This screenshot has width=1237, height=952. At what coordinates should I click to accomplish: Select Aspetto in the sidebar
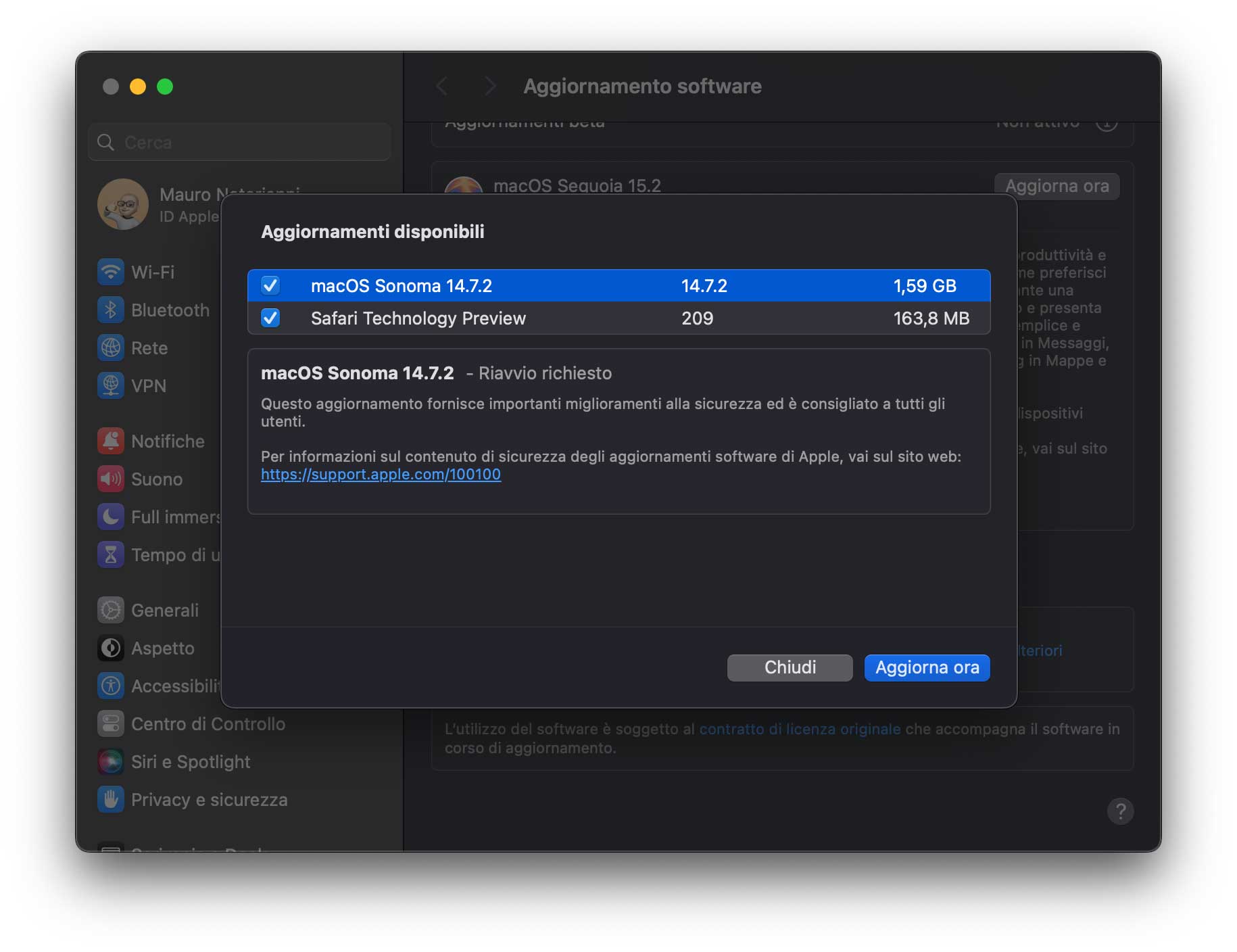(162, 648)
